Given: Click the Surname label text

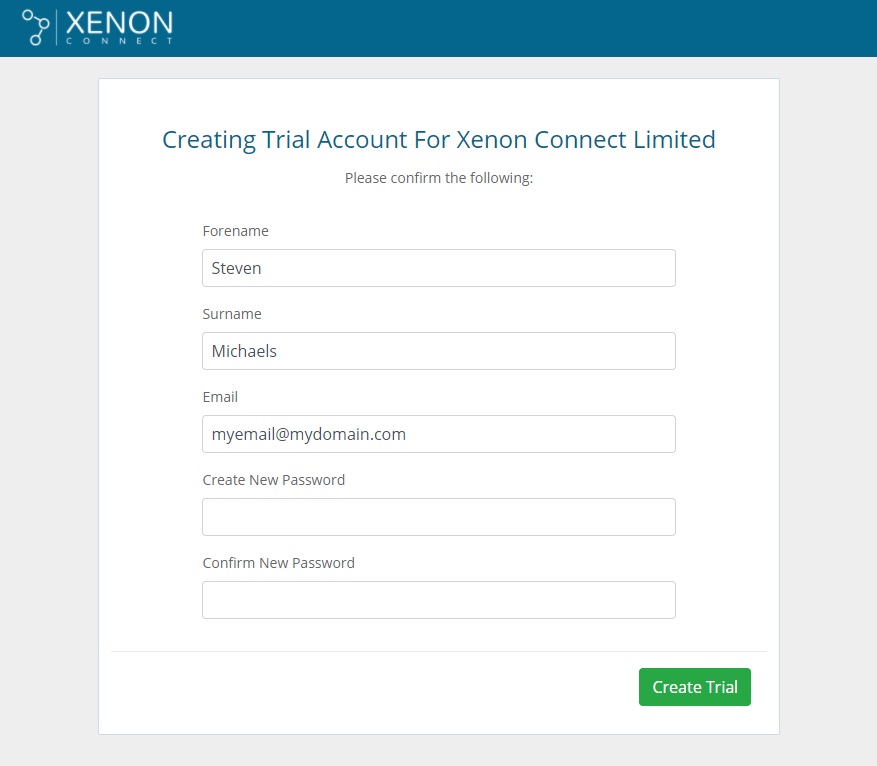Looking at the screenshot, I should coord(232,314).
